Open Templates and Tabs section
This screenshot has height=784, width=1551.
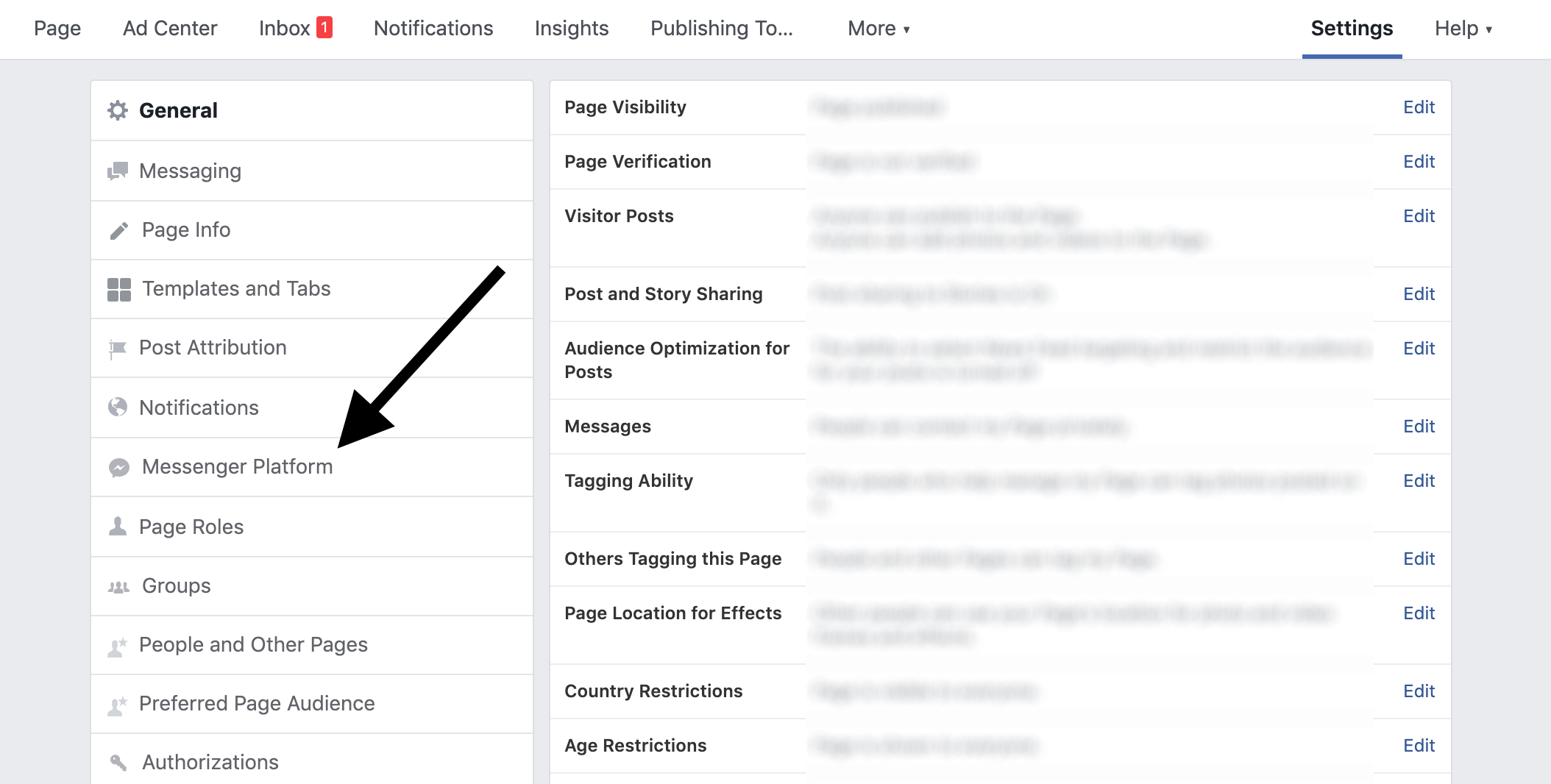[312, 289]
